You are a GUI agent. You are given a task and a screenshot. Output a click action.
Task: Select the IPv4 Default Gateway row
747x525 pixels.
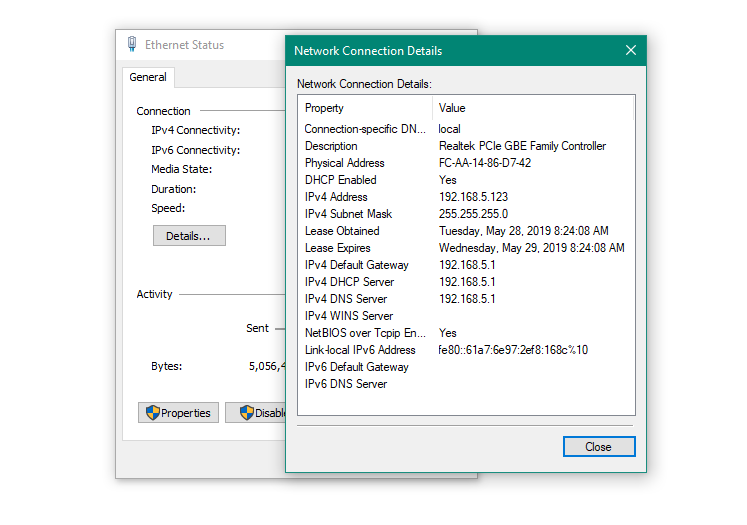[356, 265]
